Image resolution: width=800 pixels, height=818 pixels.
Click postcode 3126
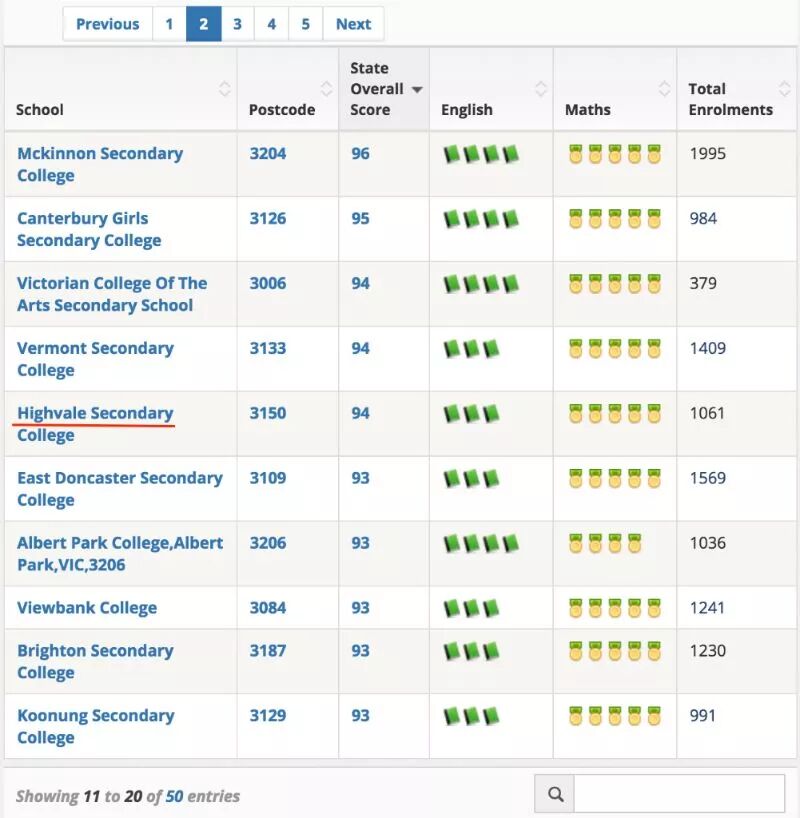pyautogui.click(x=268, y=218)
